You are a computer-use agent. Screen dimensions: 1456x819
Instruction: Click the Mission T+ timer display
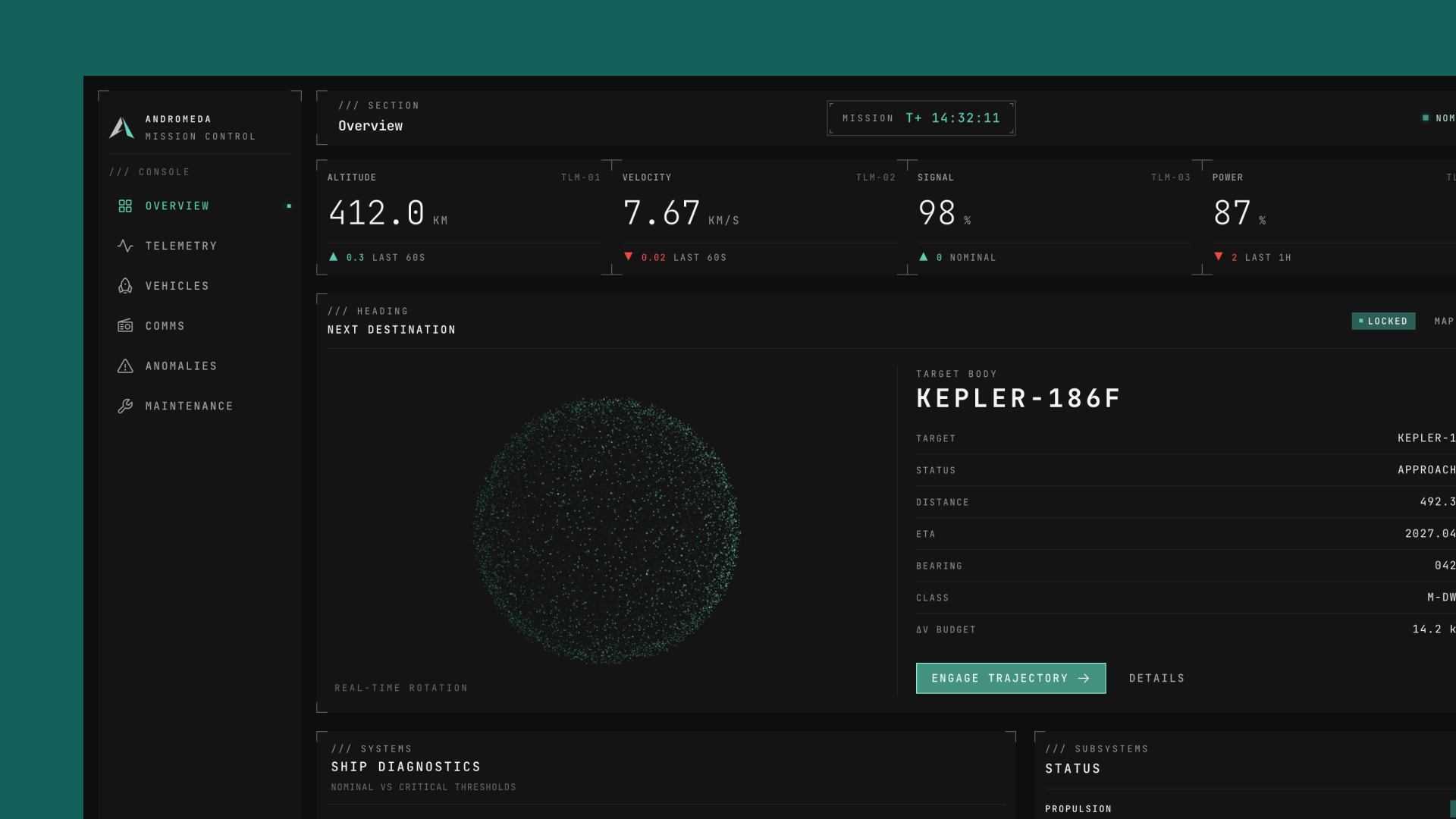(x=921, y=118)
